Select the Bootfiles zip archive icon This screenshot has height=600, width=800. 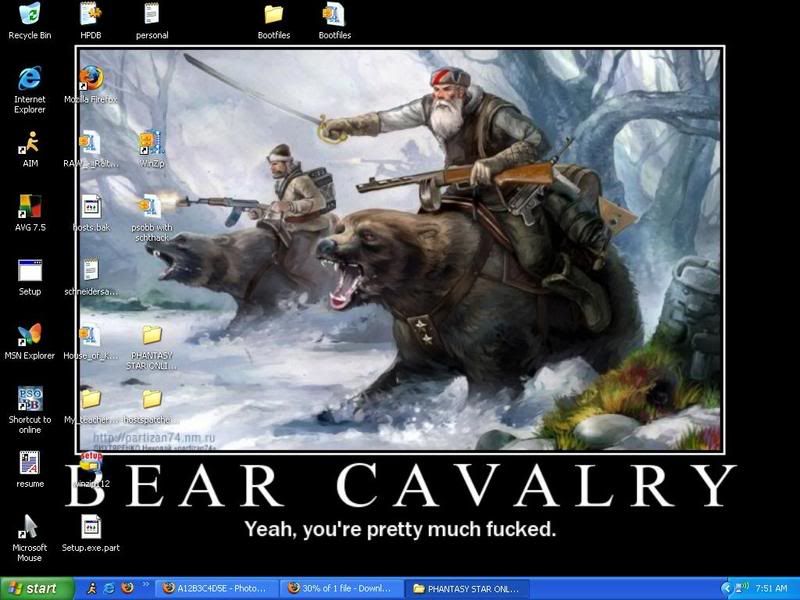coord(335,14)
